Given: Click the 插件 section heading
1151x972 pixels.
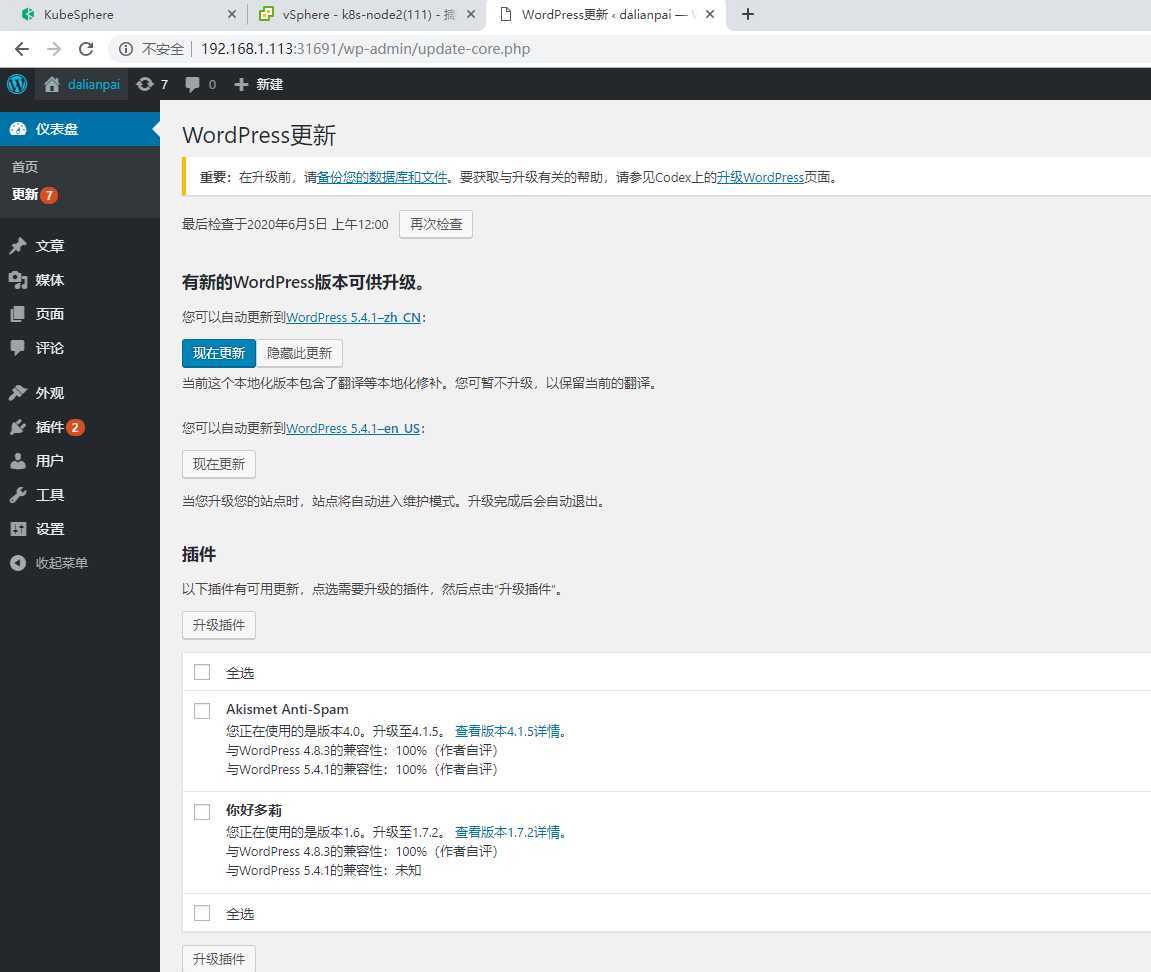Looking at the screenshot, I should tap(199, 555).
